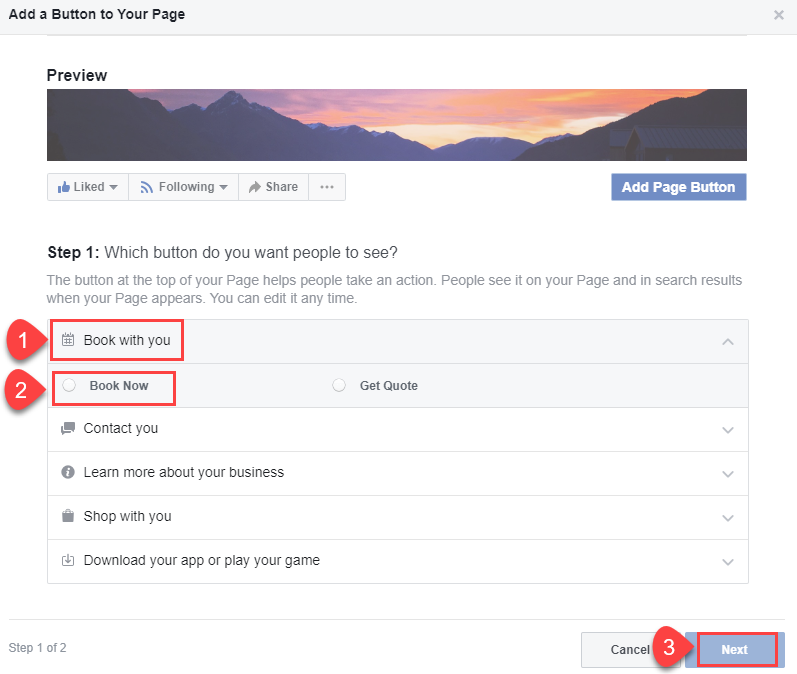Click the download icon beside Download your app
This screenshot has height=674, width=797.
pyautogui.click(x=68, y=560)
